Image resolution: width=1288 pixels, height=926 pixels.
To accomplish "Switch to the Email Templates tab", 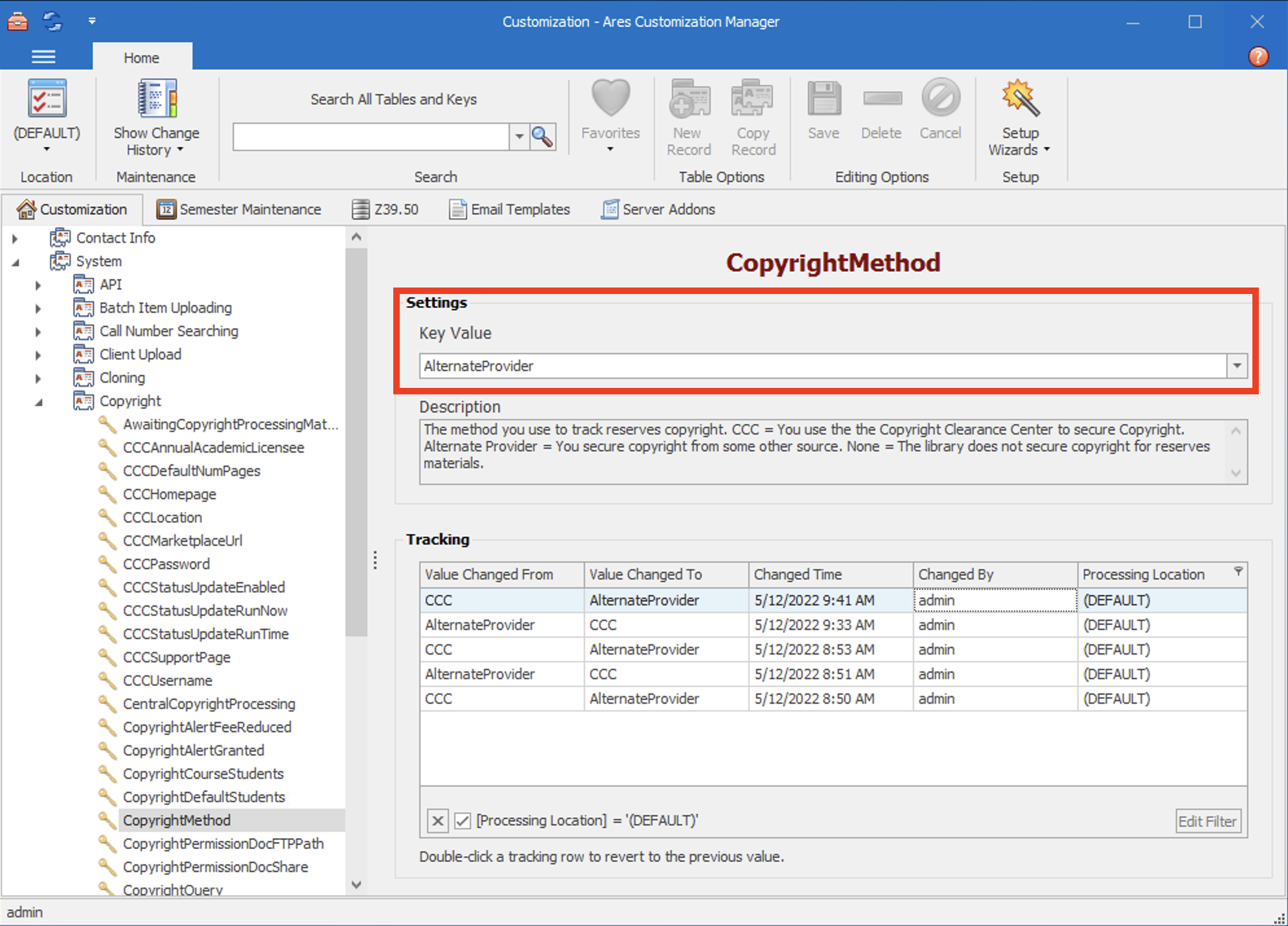I will [x=520, y=209].
